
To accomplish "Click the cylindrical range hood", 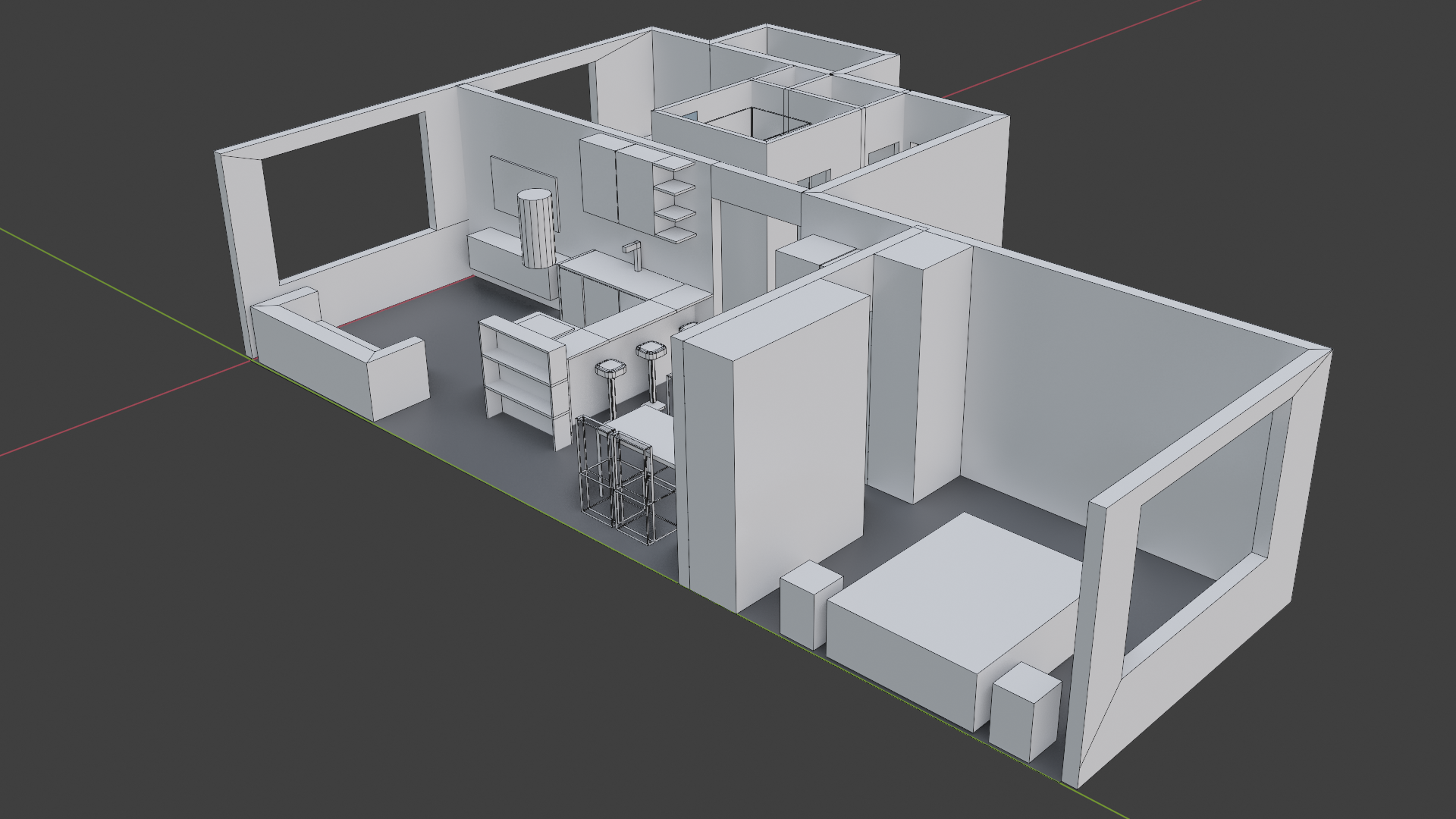I will pos(537,227).
